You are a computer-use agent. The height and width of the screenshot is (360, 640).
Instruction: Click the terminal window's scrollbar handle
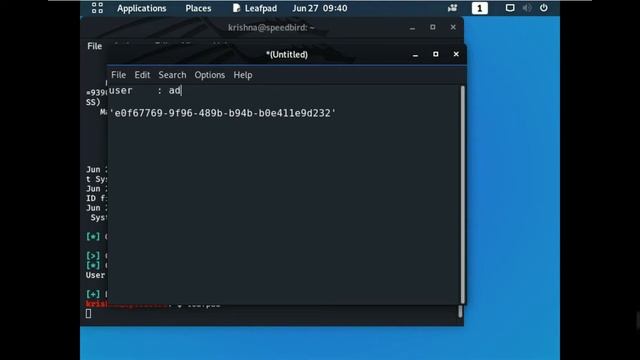460,311
